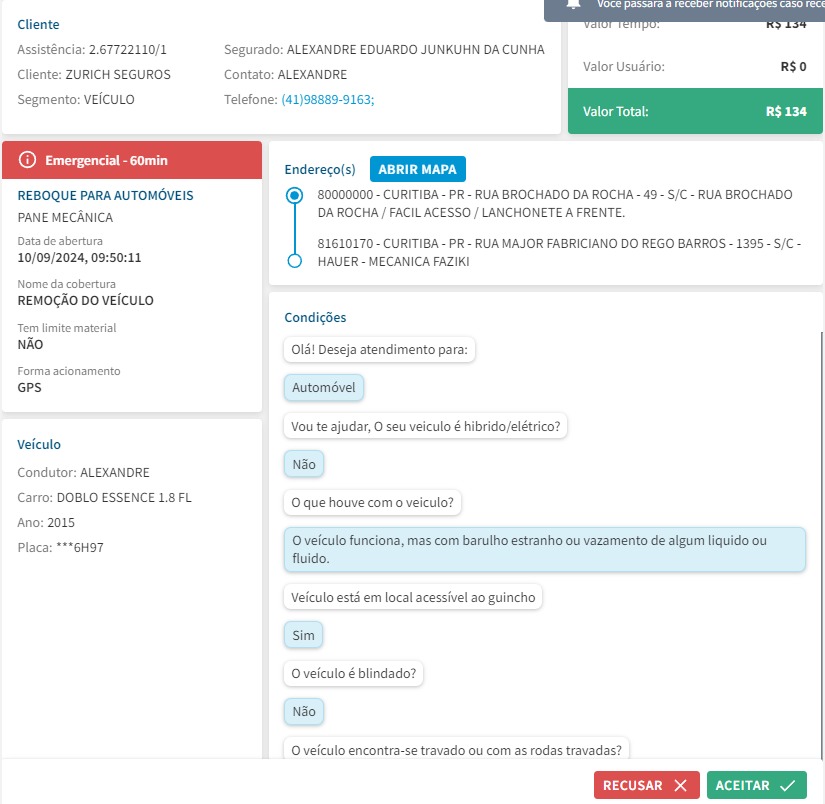Click "Não" under the híbrido/elétrico question

point(303,464)
